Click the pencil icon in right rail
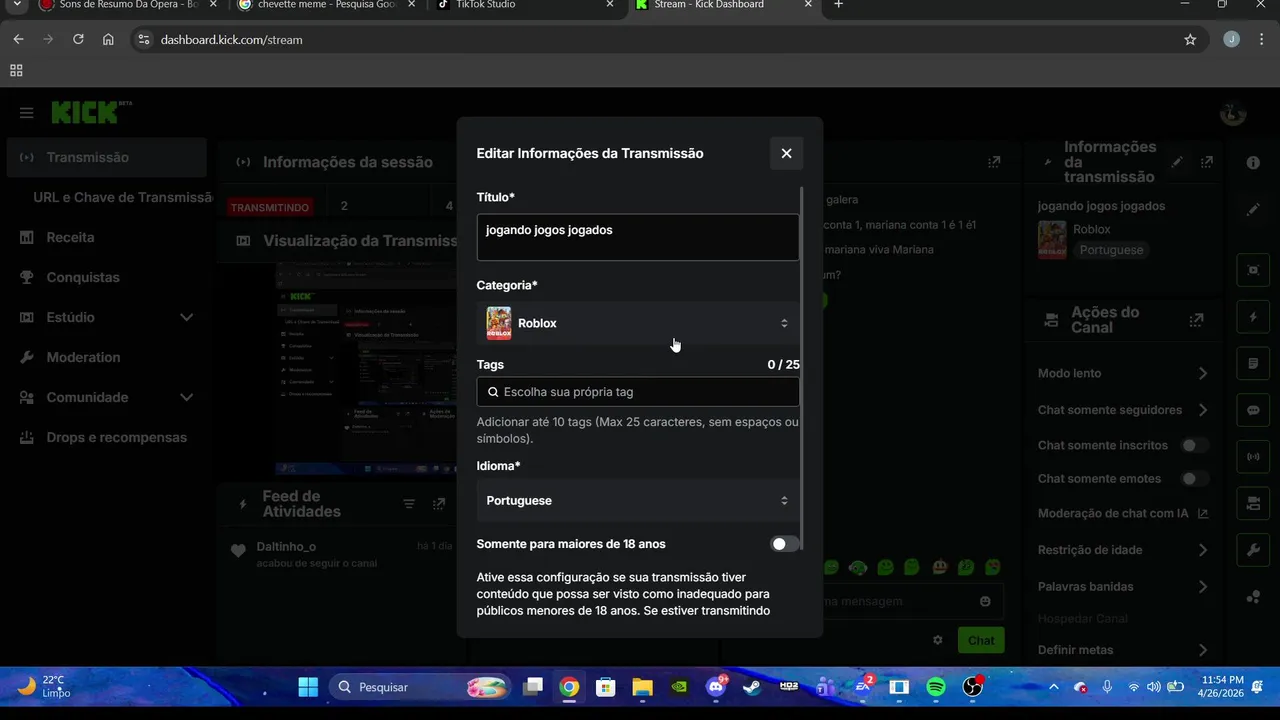The image size is (1280, 720). [x=1253, y=209]
